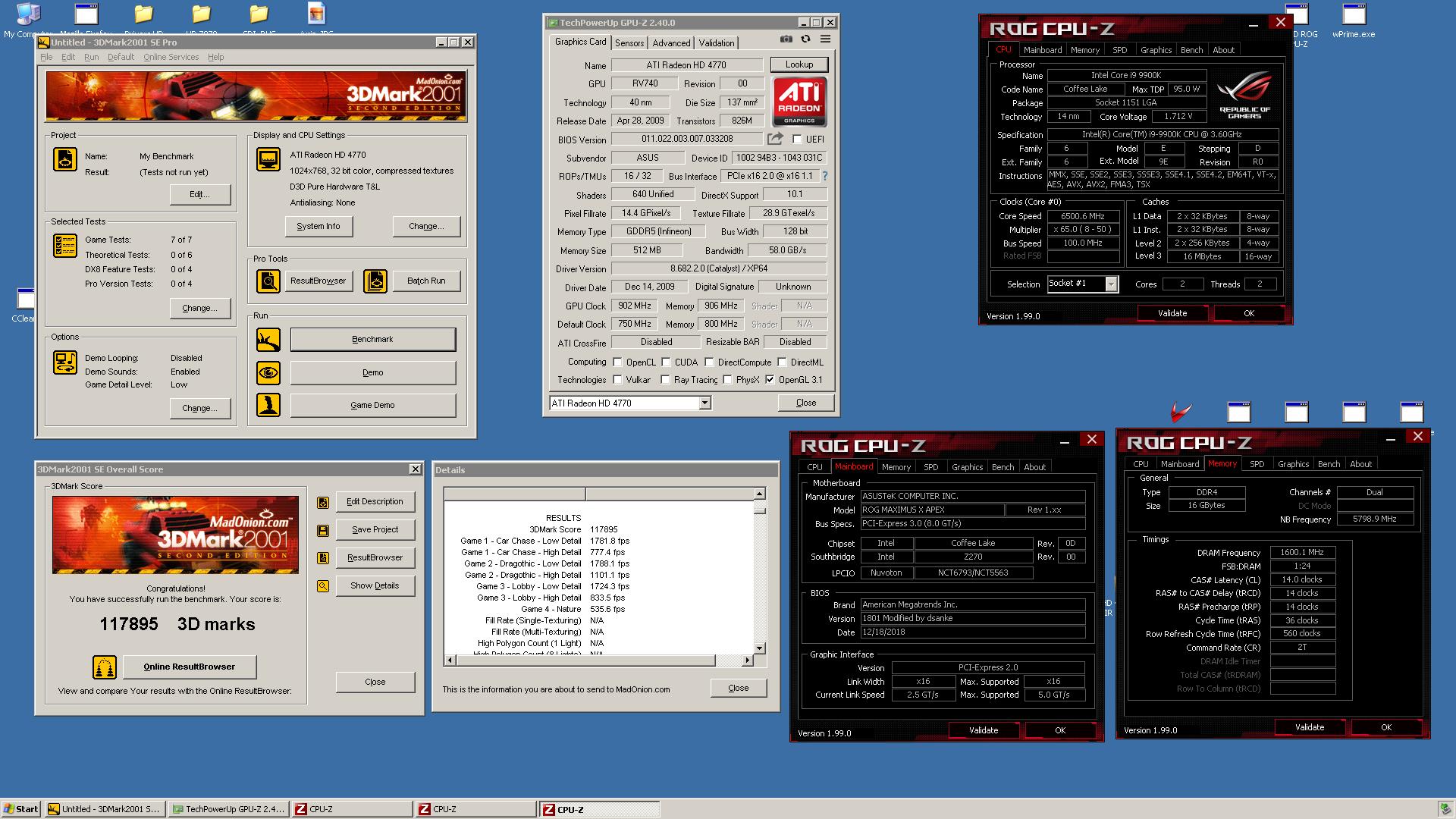Click the system tray icon on the taskbar
Viewport: 1456px width, 819px height.
click(1446, 809)
